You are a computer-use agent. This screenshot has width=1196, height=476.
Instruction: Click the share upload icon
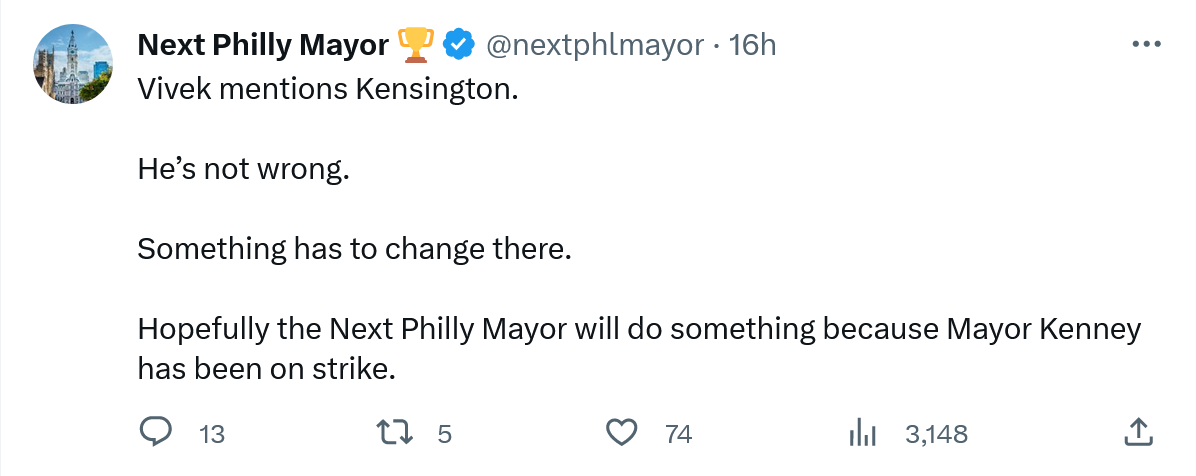[1138, 432]
